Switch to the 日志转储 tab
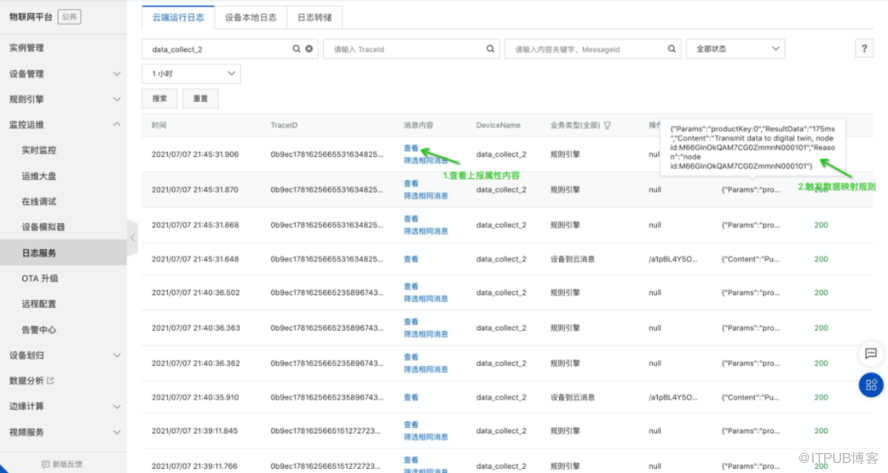Screen dimensions: 888x473 [315, 17]
